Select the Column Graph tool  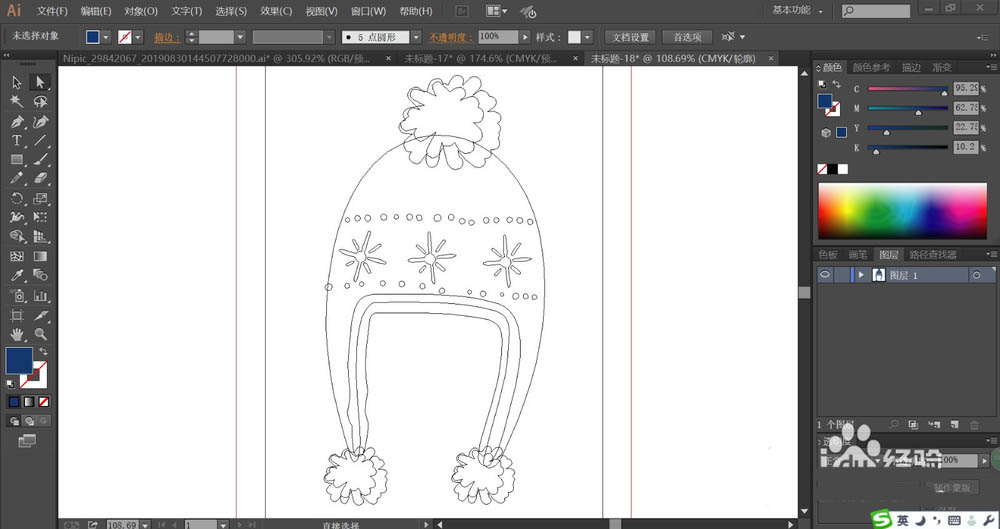coord(40,295)
